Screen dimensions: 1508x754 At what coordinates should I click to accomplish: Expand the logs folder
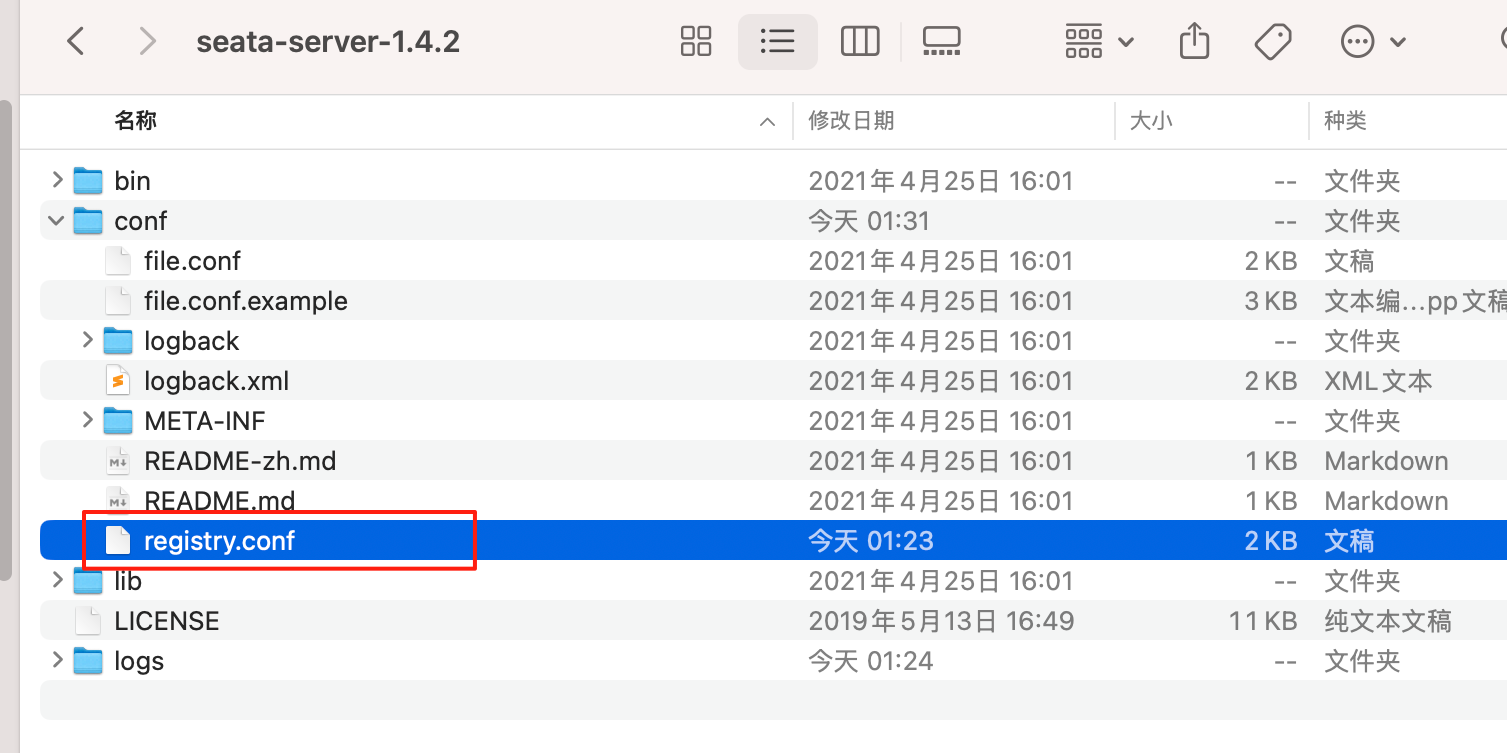[x=57, y=660]
